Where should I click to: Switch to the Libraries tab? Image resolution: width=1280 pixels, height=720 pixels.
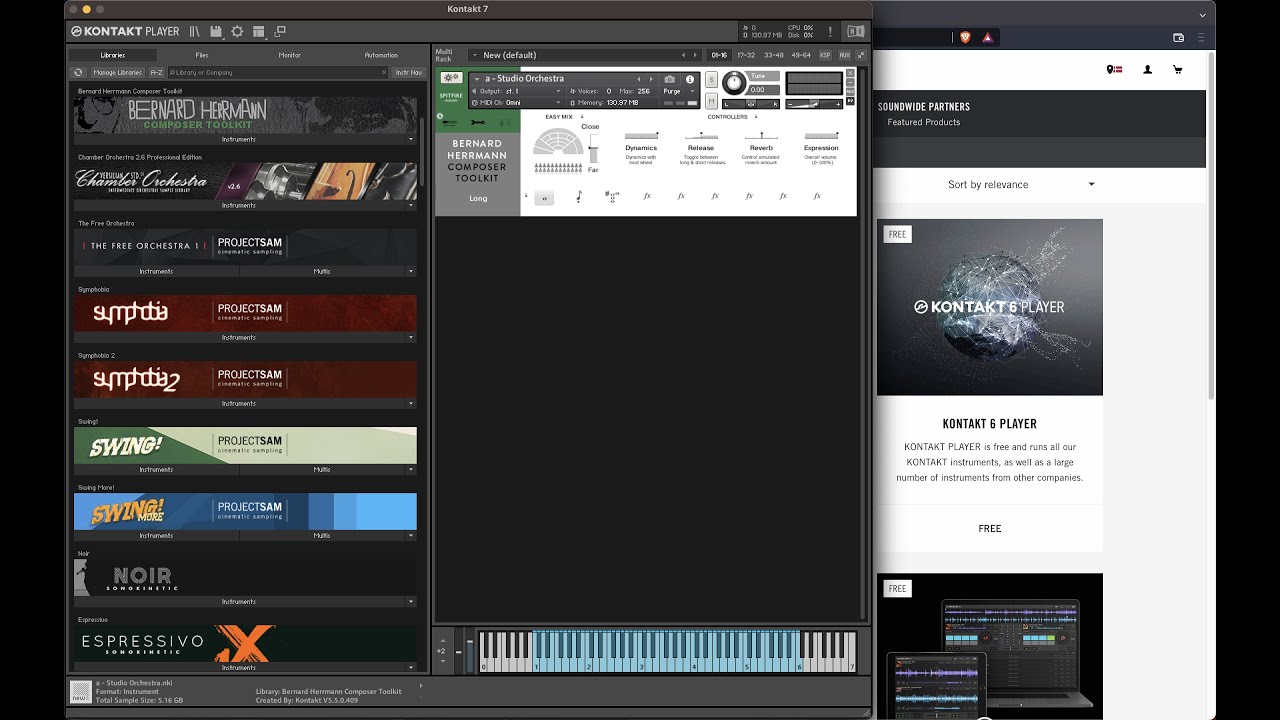pyautogui.click(x=112, y=55)
